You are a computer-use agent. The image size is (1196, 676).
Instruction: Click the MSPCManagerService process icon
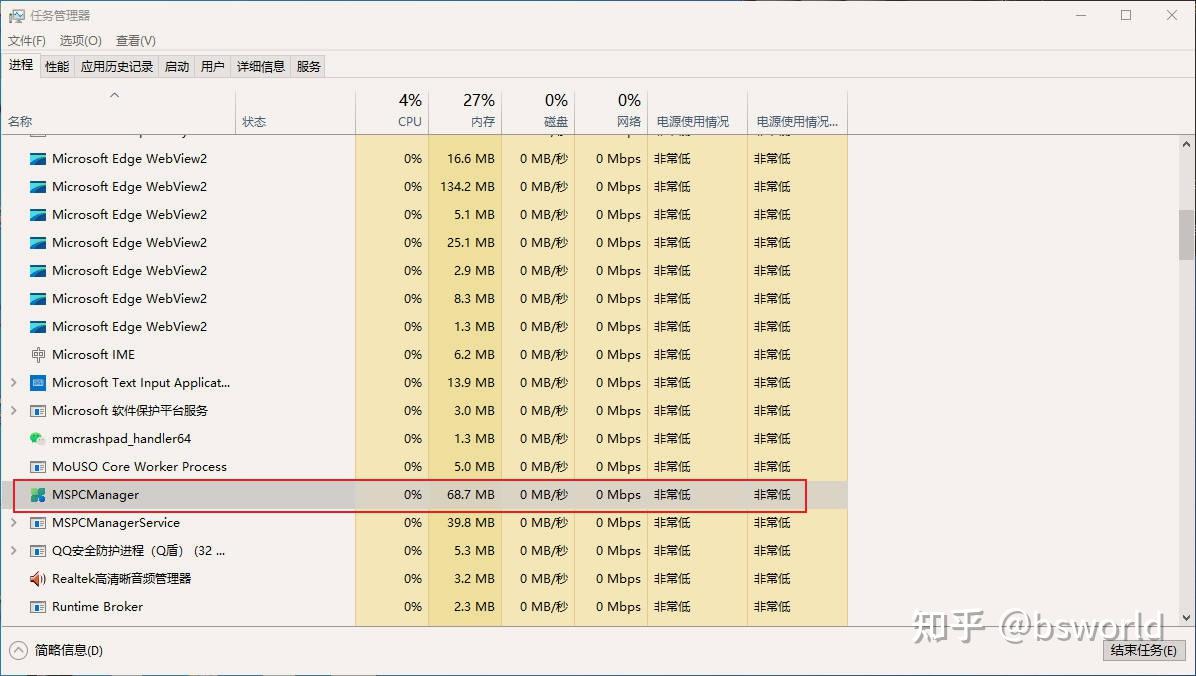point(37,522)
